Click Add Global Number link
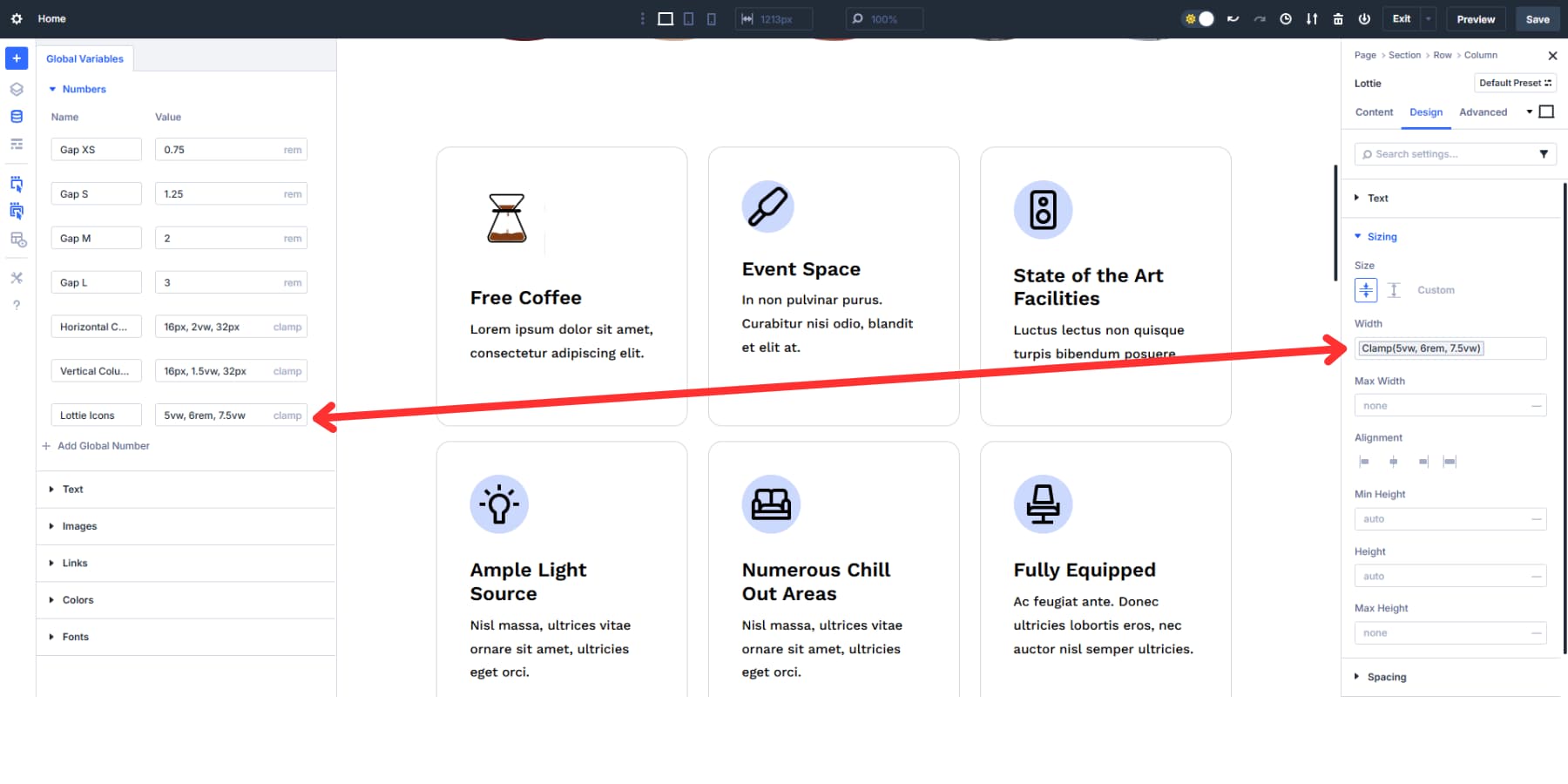Viewport: 1568px width, 784px height. tap(103, 445)
